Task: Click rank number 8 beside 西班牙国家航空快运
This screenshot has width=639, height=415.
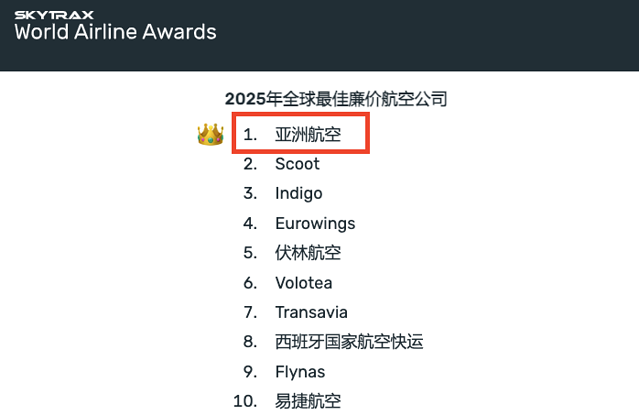Action: [250, 342]
